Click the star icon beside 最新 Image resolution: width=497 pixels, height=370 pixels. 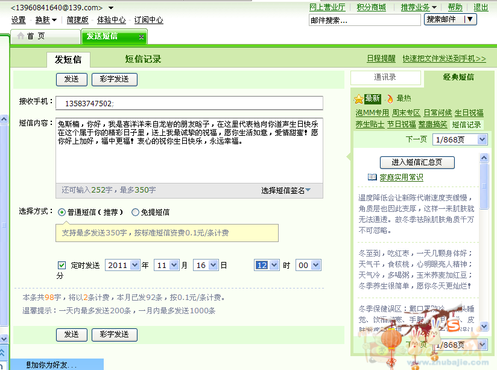click(x=359, y=99)
